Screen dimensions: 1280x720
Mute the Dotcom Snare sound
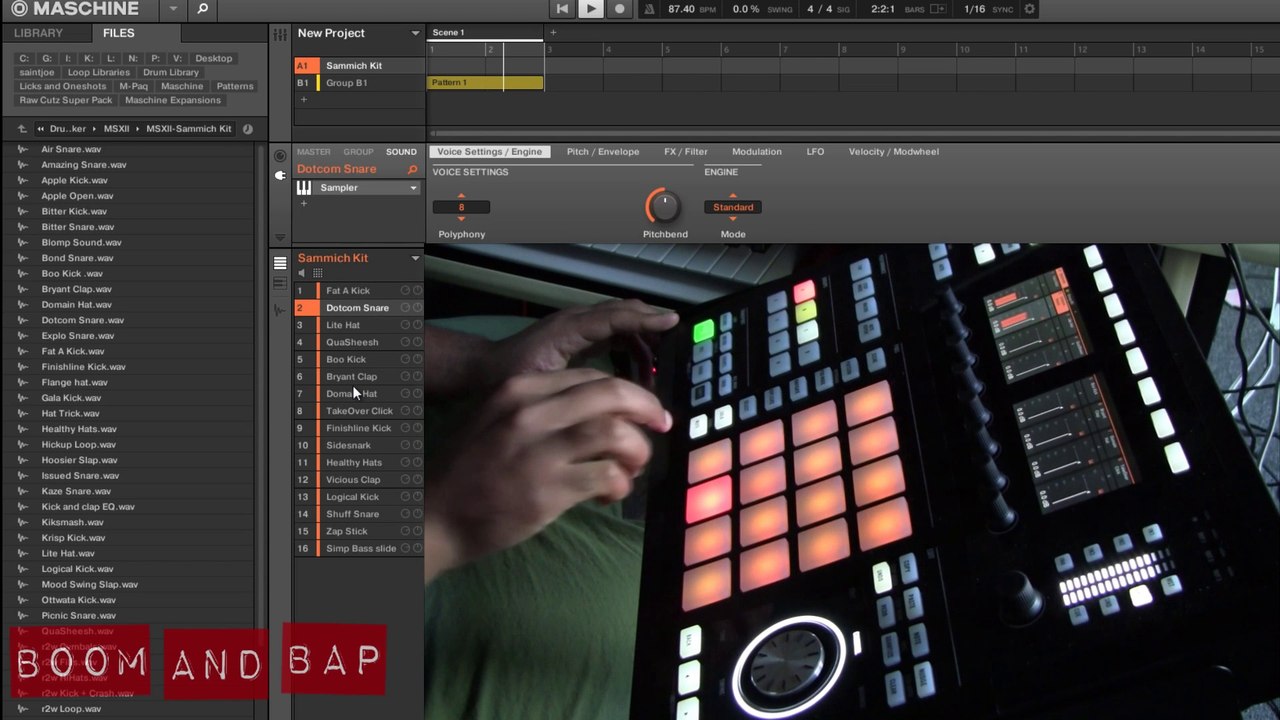click(x=405, y=308)
